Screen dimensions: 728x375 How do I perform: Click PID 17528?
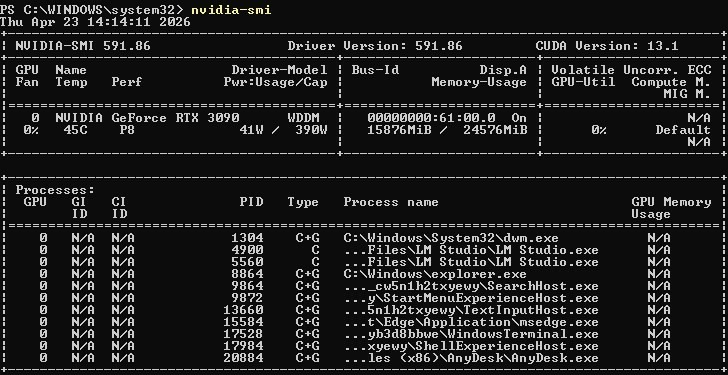click(243, 334)
